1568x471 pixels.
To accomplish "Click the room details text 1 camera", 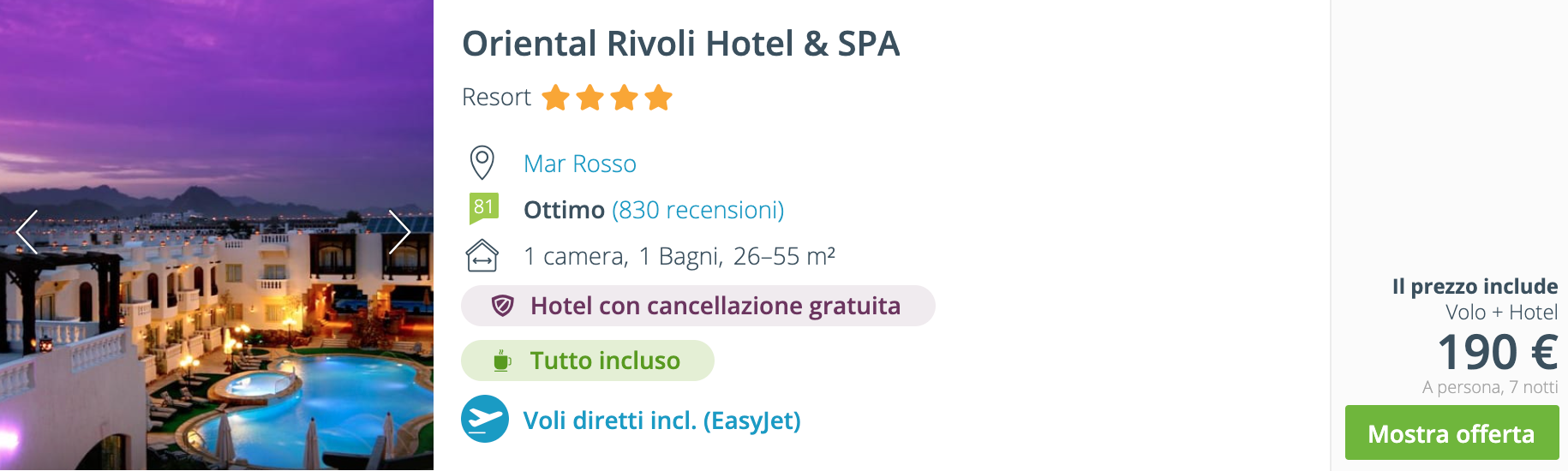I will [576, 256].
